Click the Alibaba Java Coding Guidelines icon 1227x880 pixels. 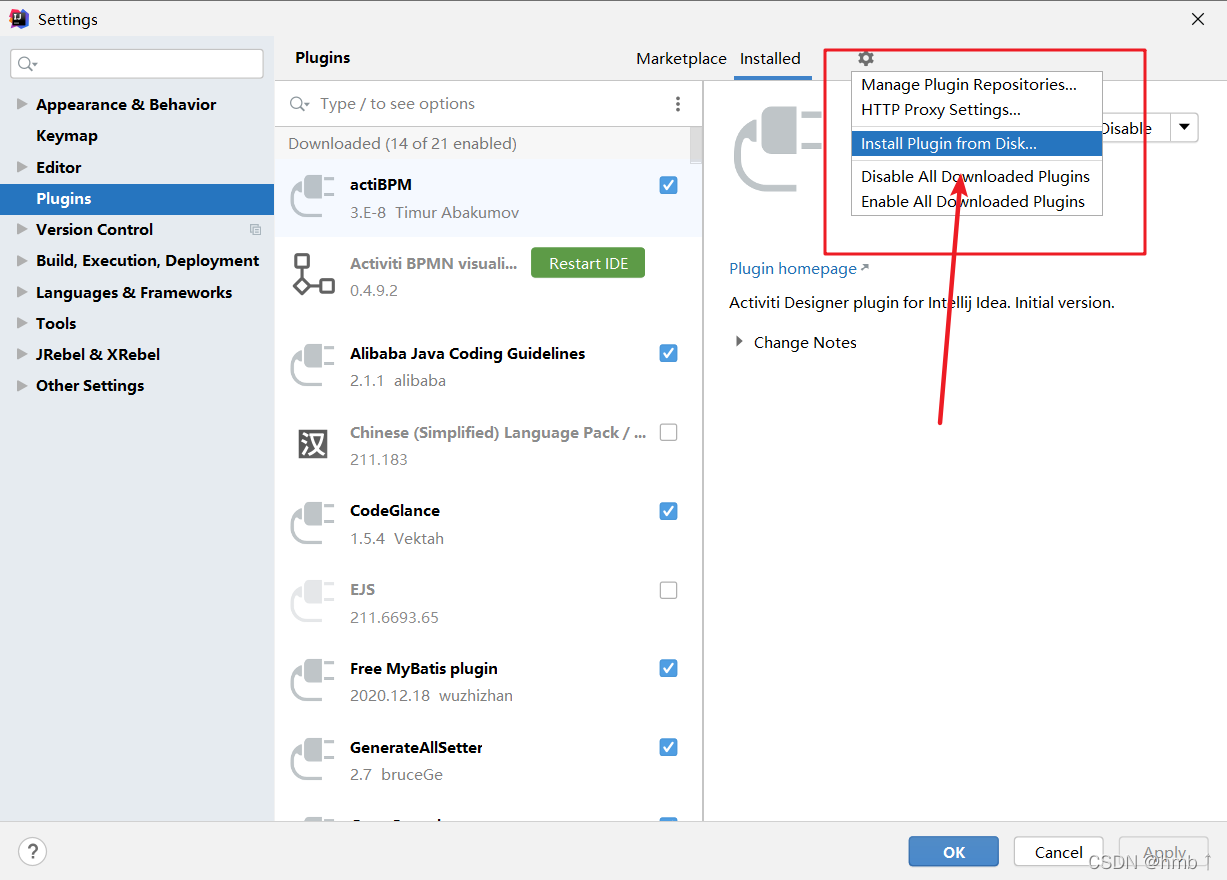coord(313,365)
